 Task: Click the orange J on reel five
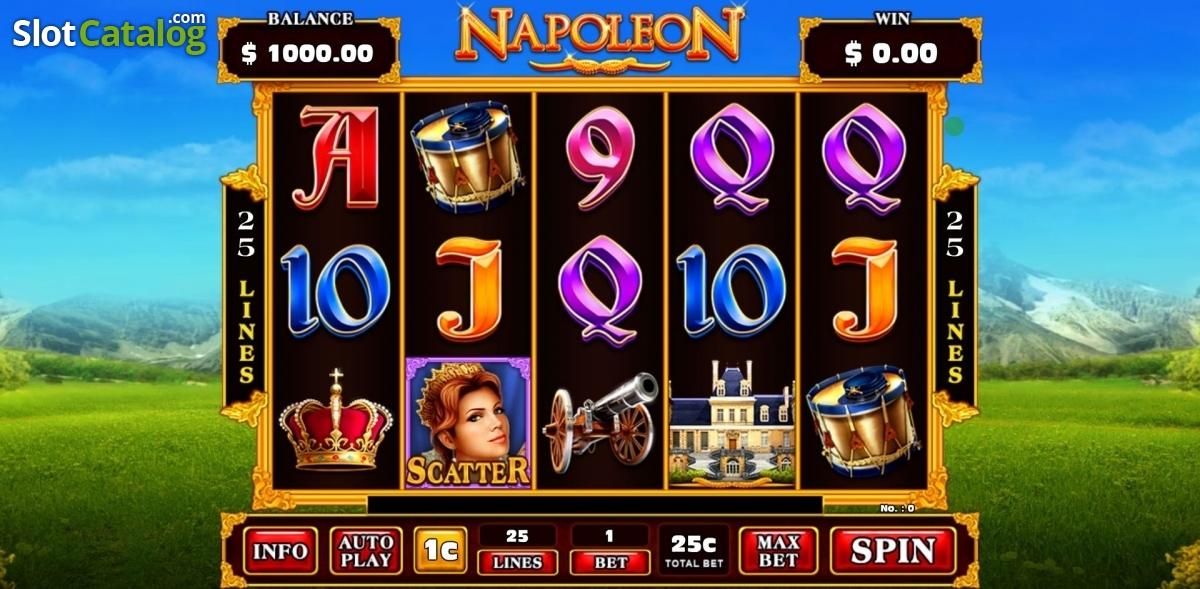pyautogui.click(x=864, y=290)
